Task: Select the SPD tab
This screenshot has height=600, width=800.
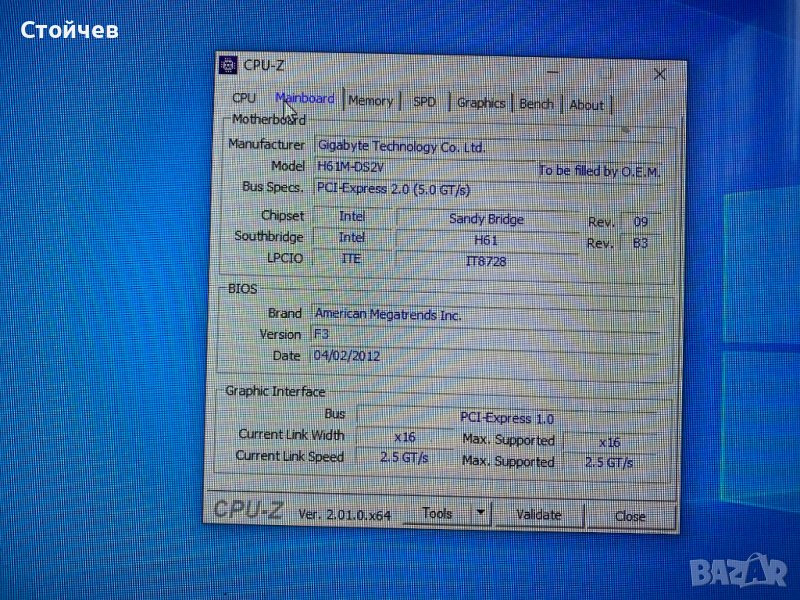Action: click(425, 102)
